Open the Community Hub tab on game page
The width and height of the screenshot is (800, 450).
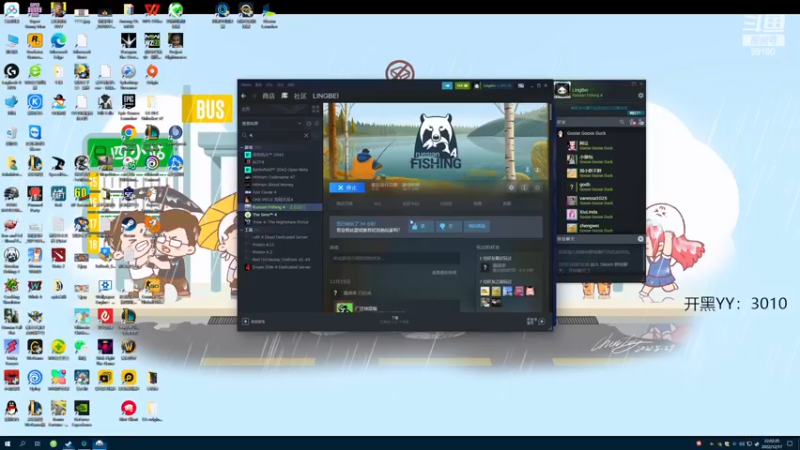point(411,204)
